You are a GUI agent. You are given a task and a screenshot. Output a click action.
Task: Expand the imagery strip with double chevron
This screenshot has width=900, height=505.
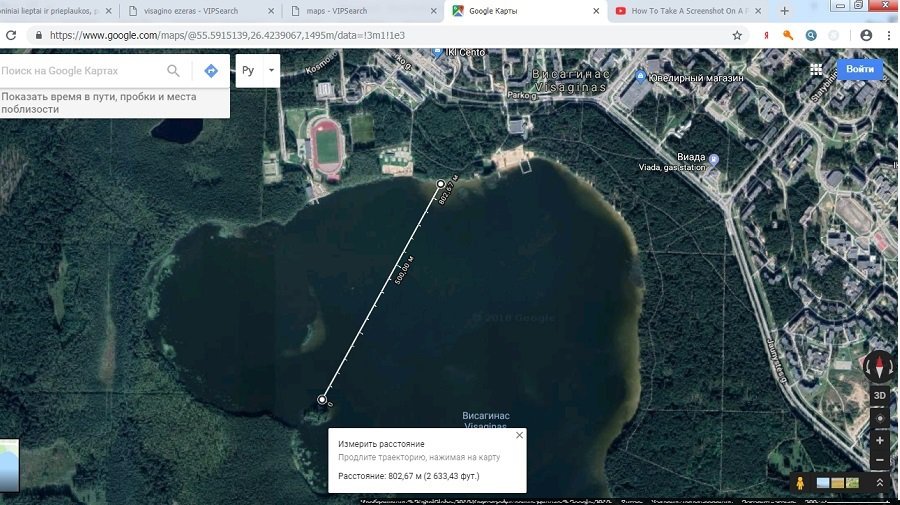click(879, 483)
